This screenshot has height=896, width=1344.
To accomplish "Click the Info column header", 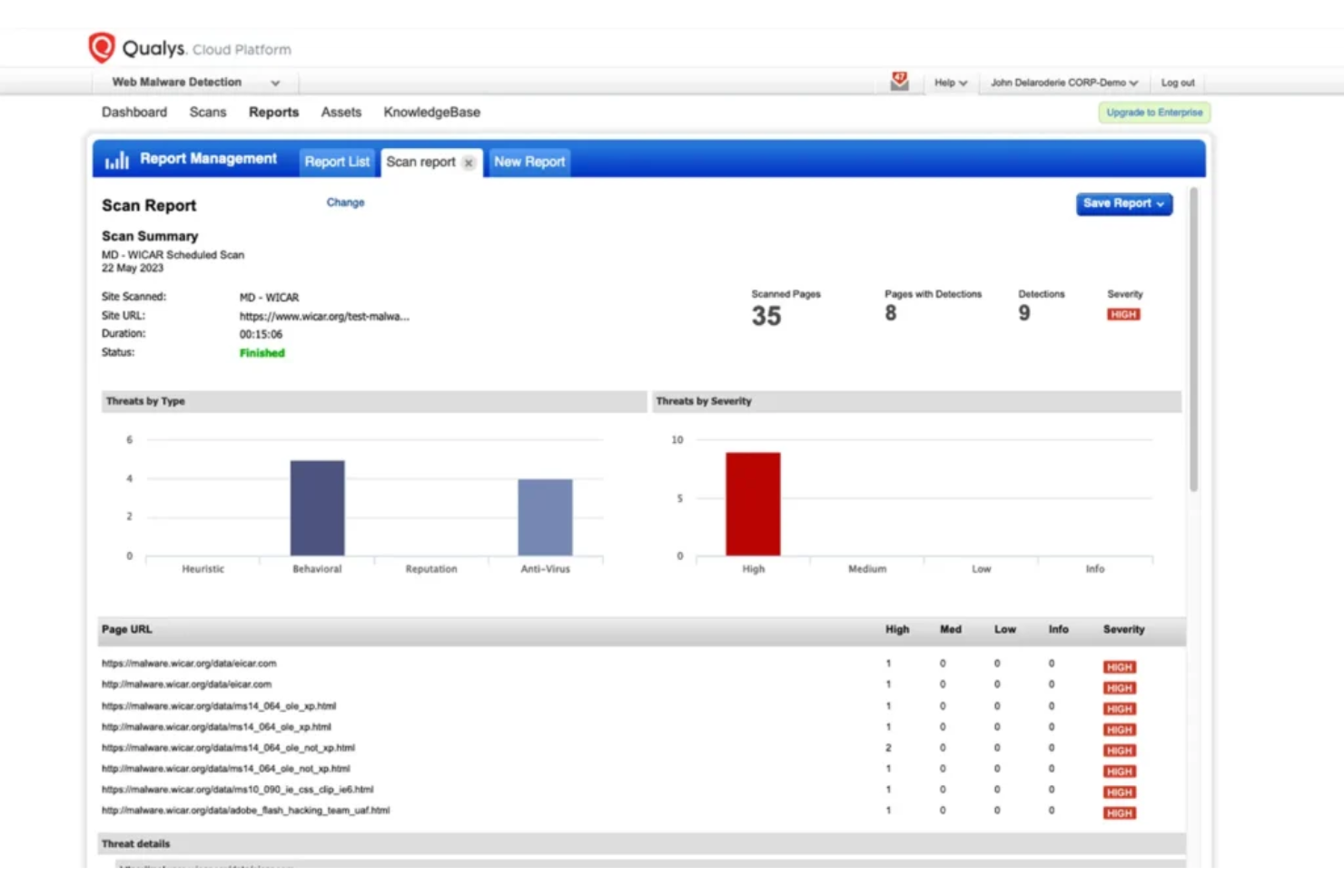I will pyautogui.click(x=1059, y=629).
